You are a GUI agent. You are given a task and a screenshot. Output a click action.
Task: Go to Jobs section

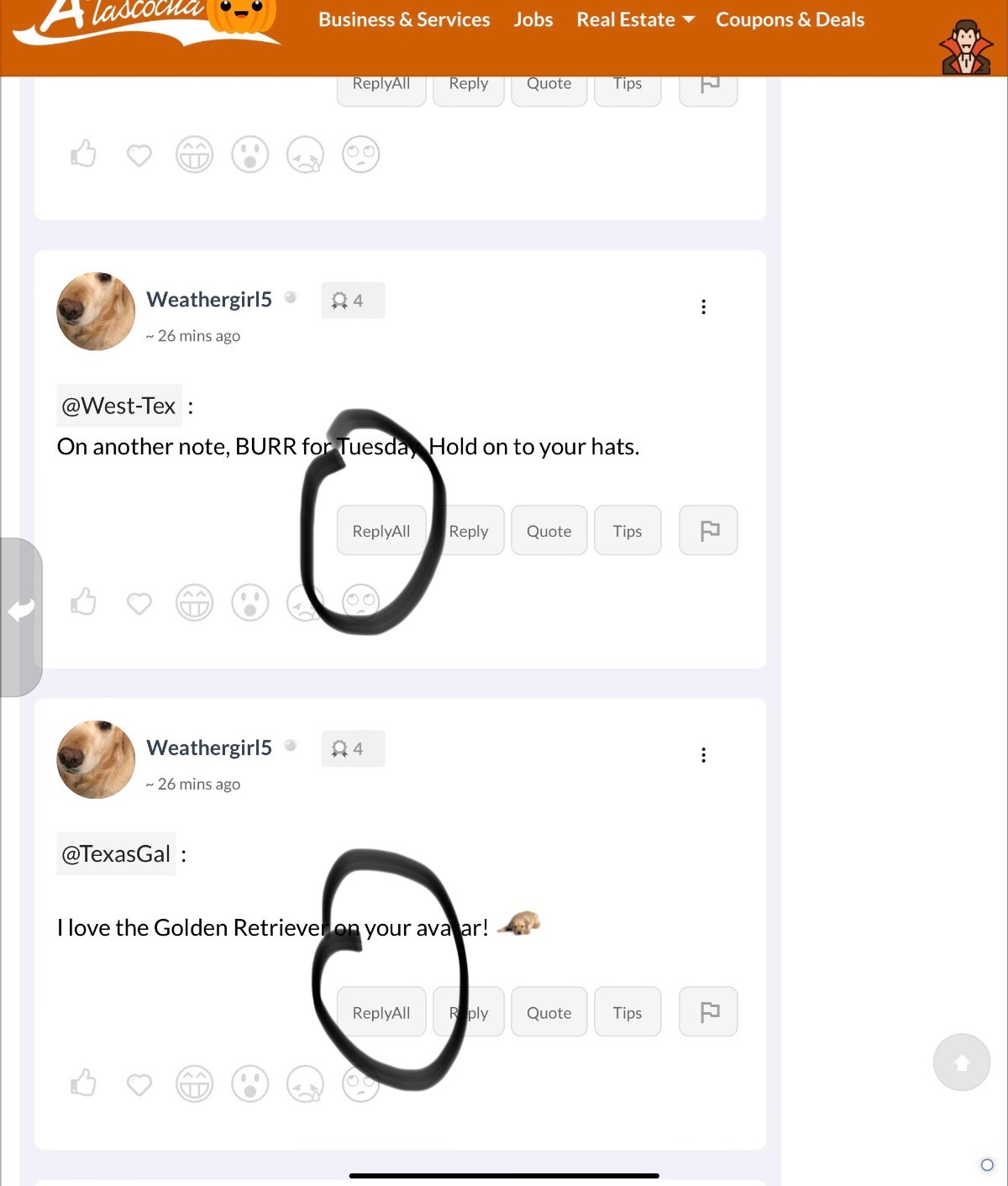click(533, 19)
